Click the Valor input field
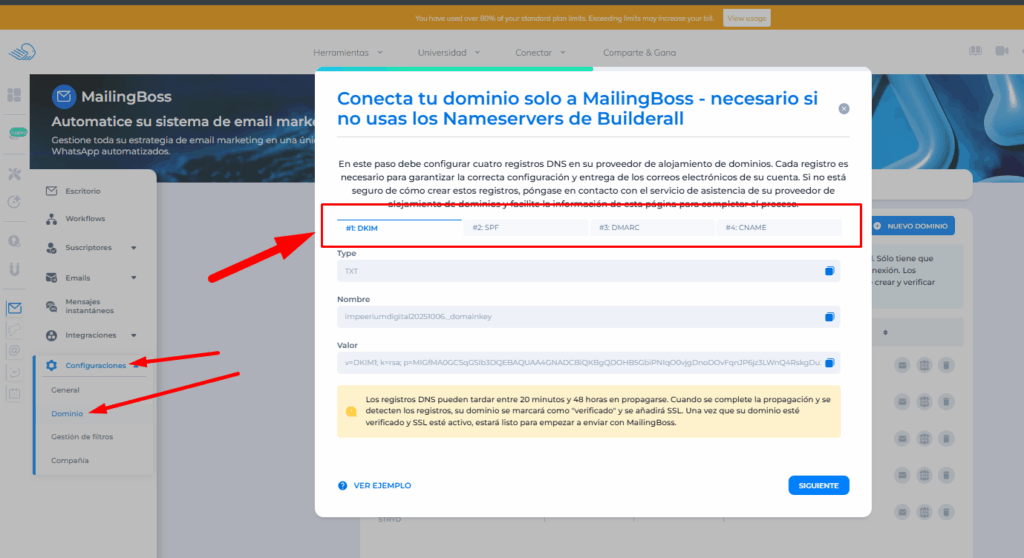1024x558 pixels. pos(580,363)
